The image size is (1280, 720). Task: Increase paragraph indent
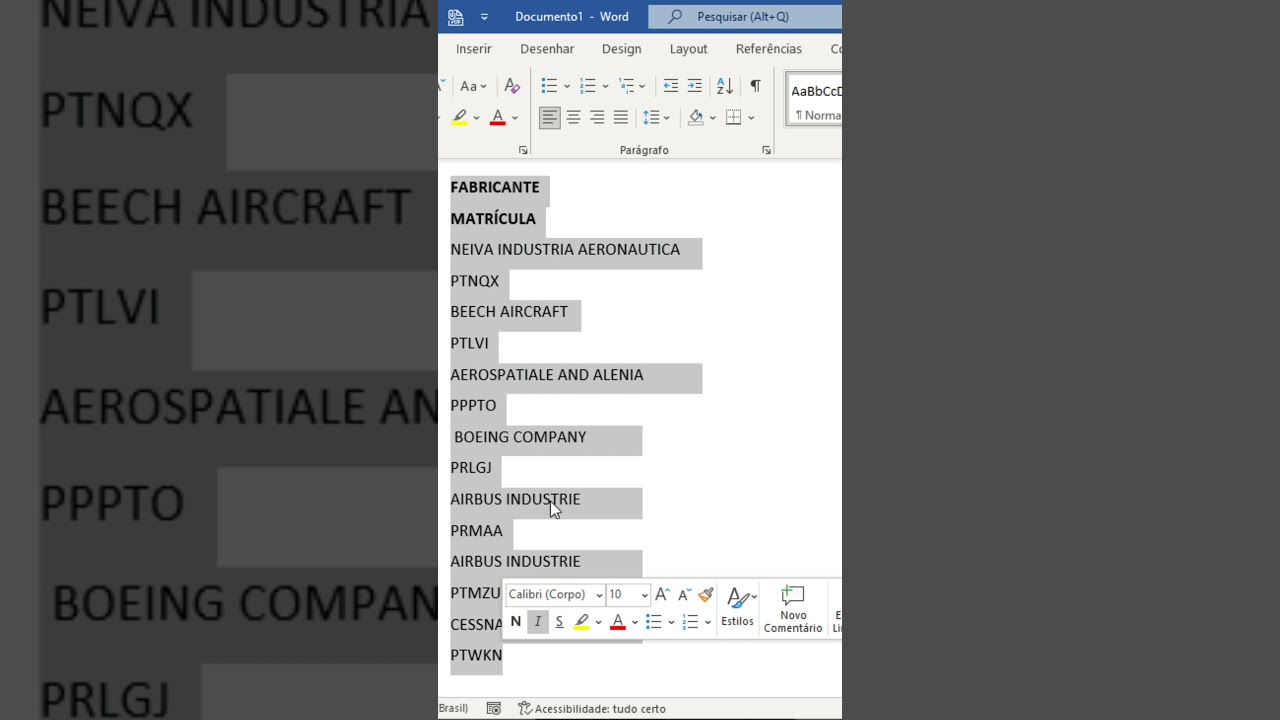[694, 87]
